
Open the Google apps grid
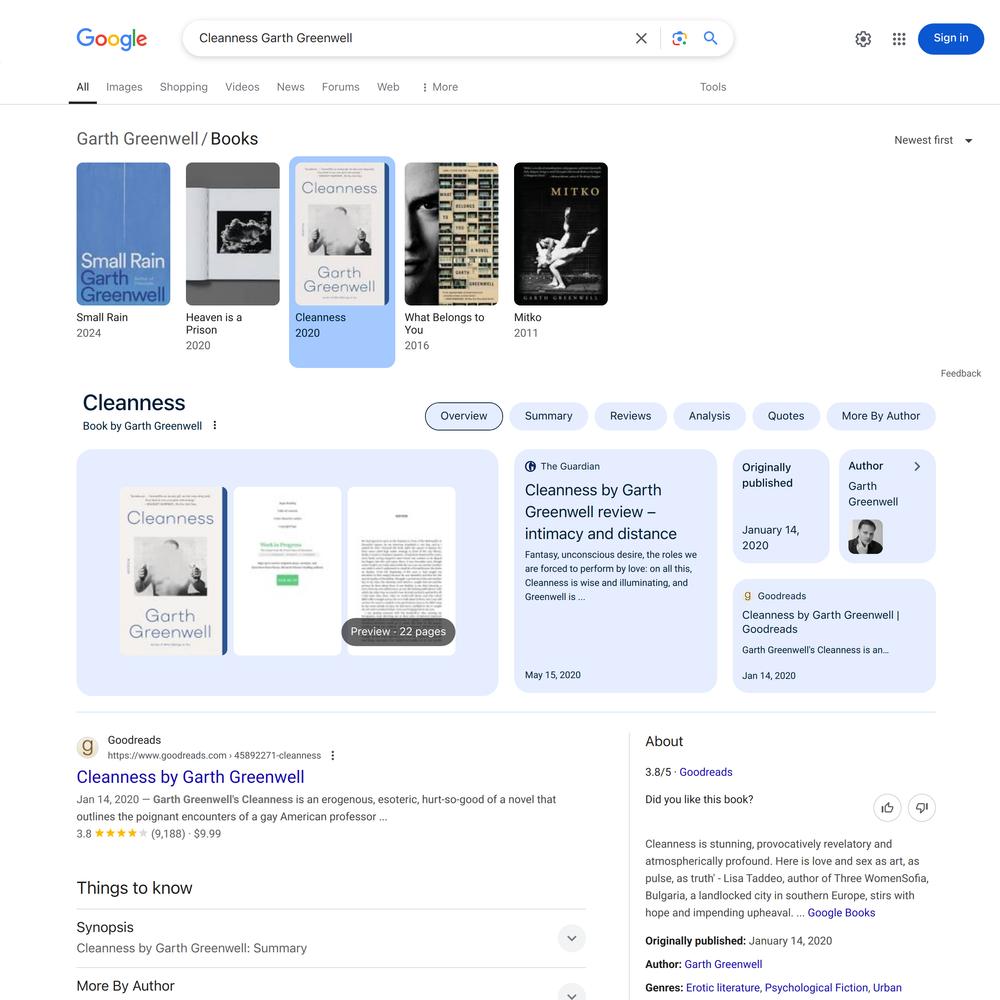(899, 39)
